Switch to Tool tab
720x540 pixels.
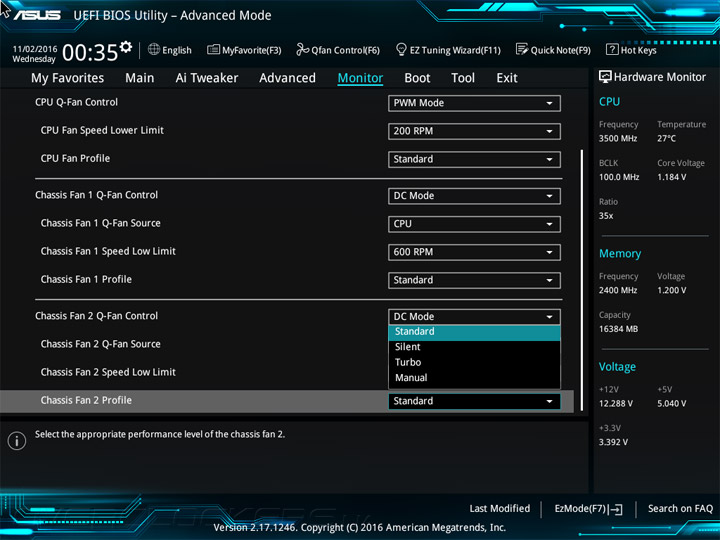tap(463, 78)
